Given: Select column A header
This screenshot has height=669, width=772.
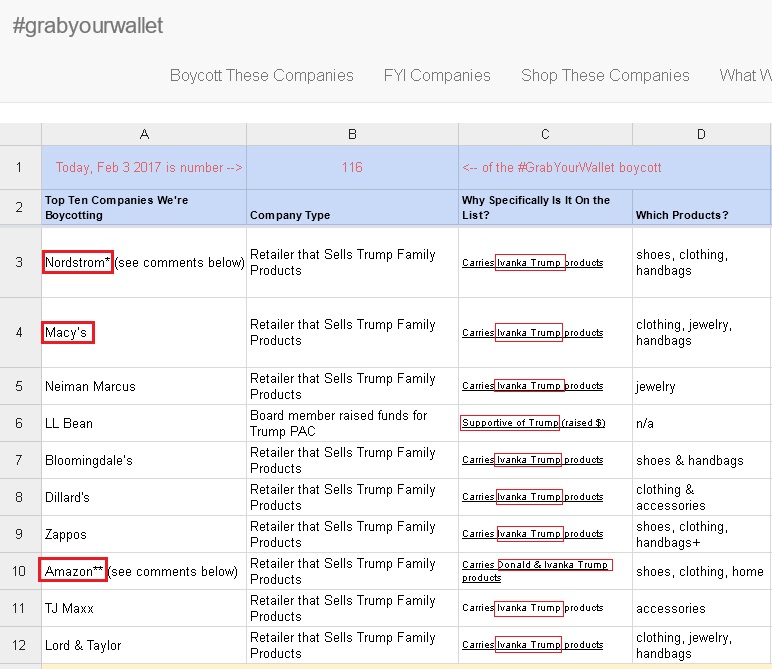Looking at the screenshot, I should (x=144, y=134).
